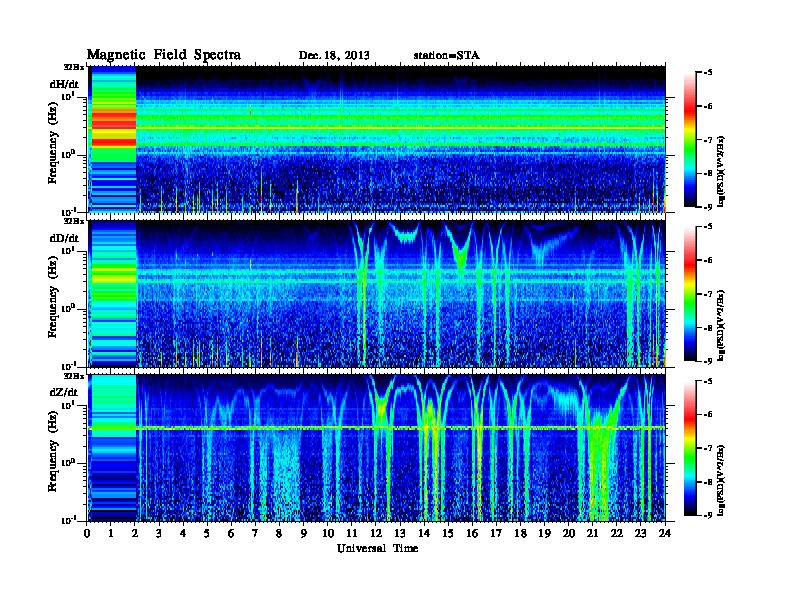This screenshot has height=612, width=792.
Task: Click the hour 15 tick label
Action: [448, 533]
